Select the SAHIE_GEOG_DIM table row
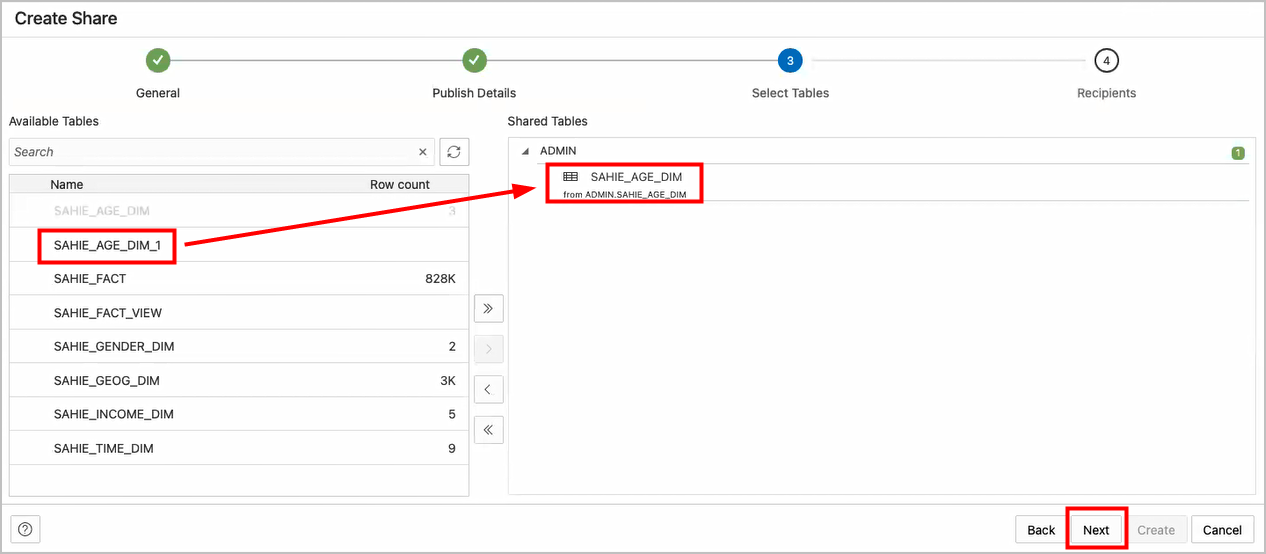1266x554 pixels. tap(239, 381)
